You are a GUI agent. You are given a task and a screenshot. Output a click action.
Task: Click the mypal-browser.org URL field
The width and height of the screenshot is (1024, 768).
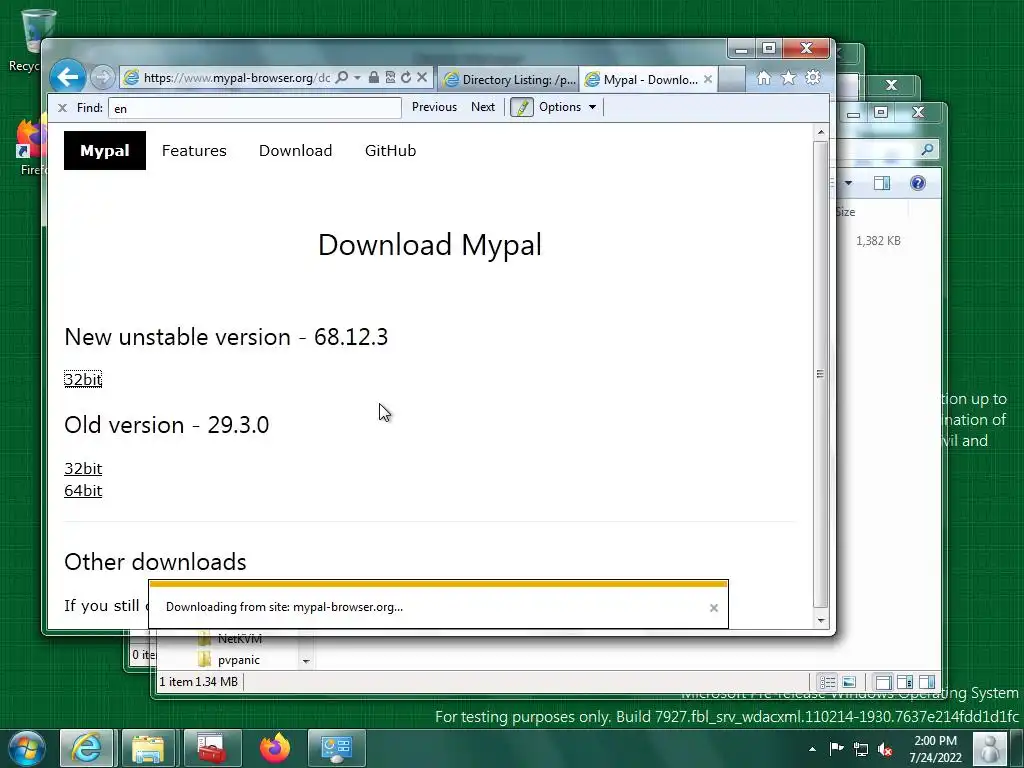point(236,78)
